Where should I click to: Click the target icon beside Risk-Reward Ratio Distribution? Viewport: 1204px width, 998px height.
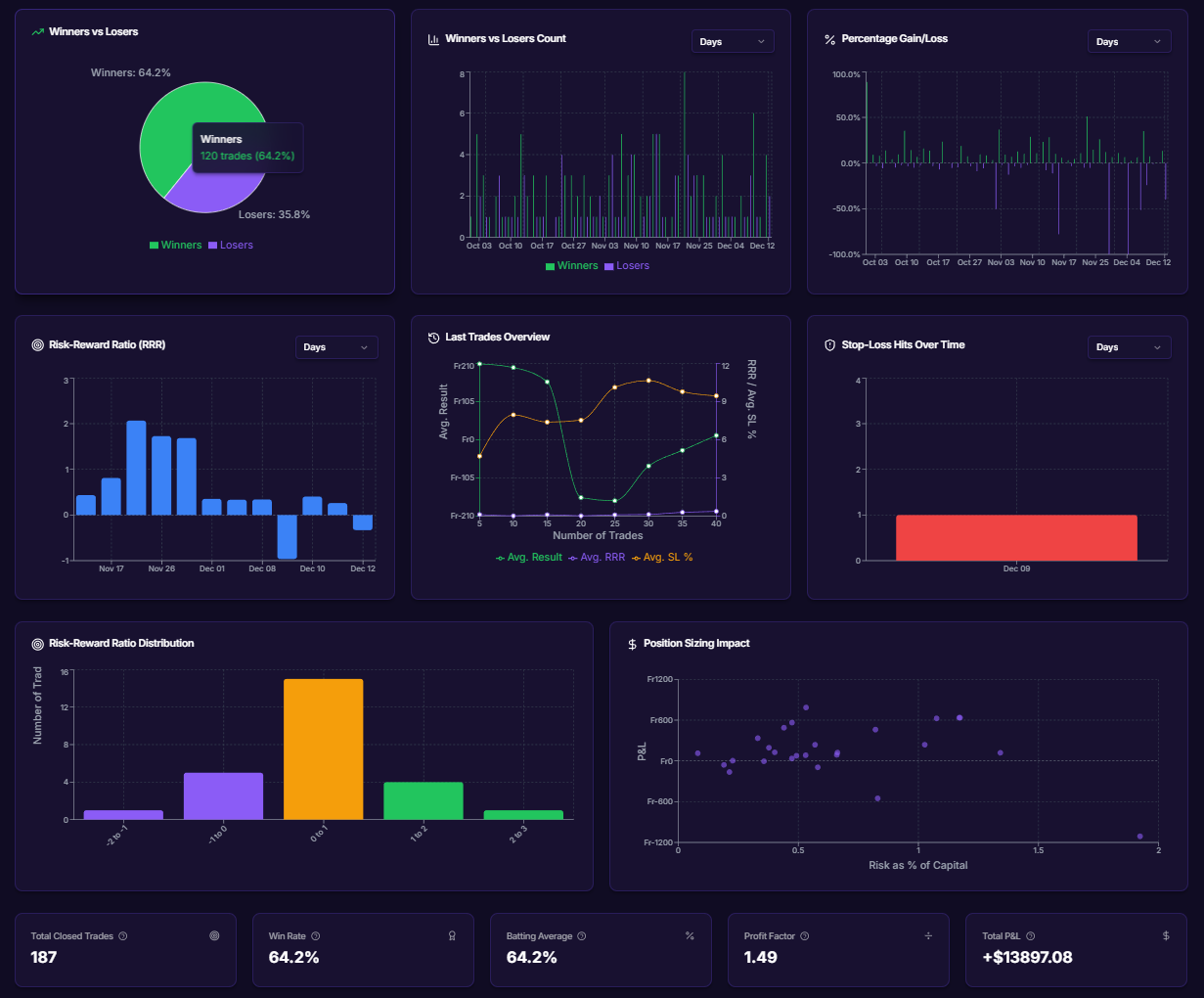pyautogui.click(x=38, y=644)
